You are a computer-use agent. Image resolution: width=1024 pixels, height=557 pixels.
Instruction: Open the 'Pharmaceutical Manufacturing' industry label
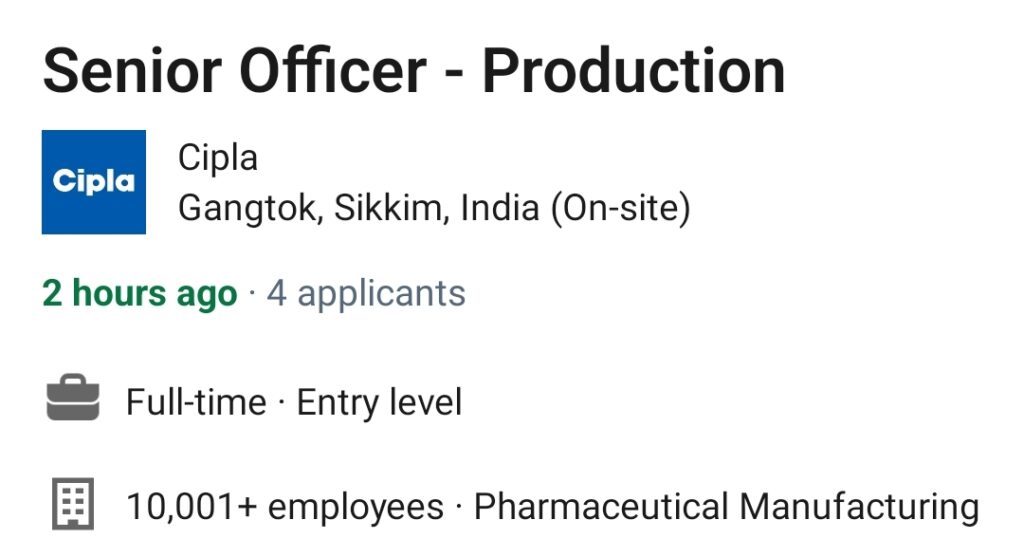click(726, 507)
